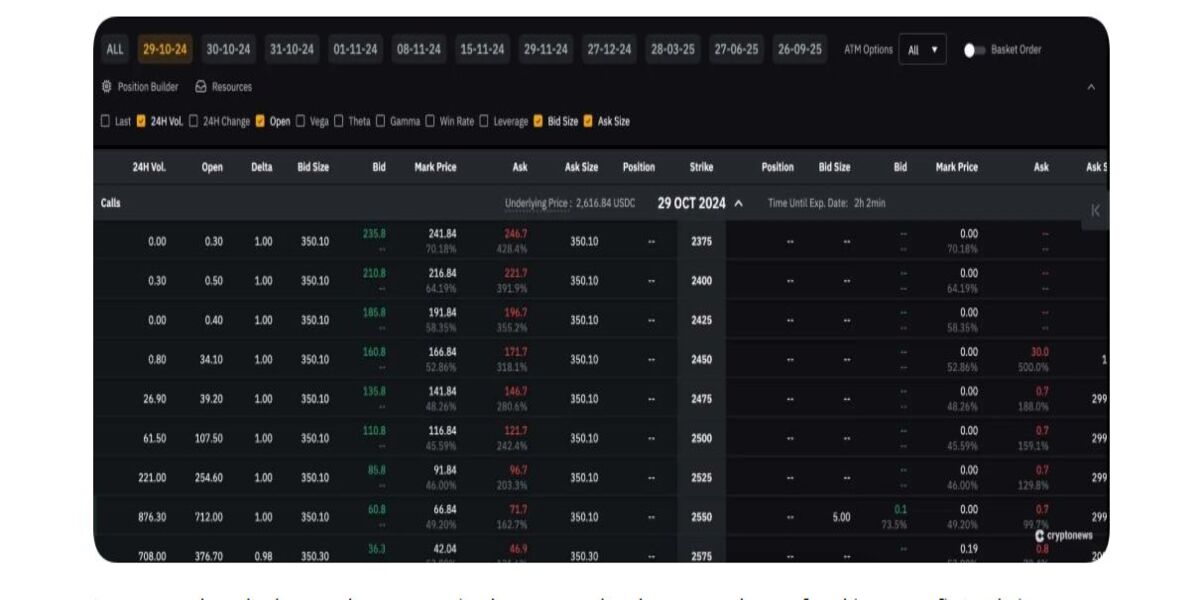
Task: Collapse the 29 OCT 2024 expiry section
Action: click(x=738, y=203)
